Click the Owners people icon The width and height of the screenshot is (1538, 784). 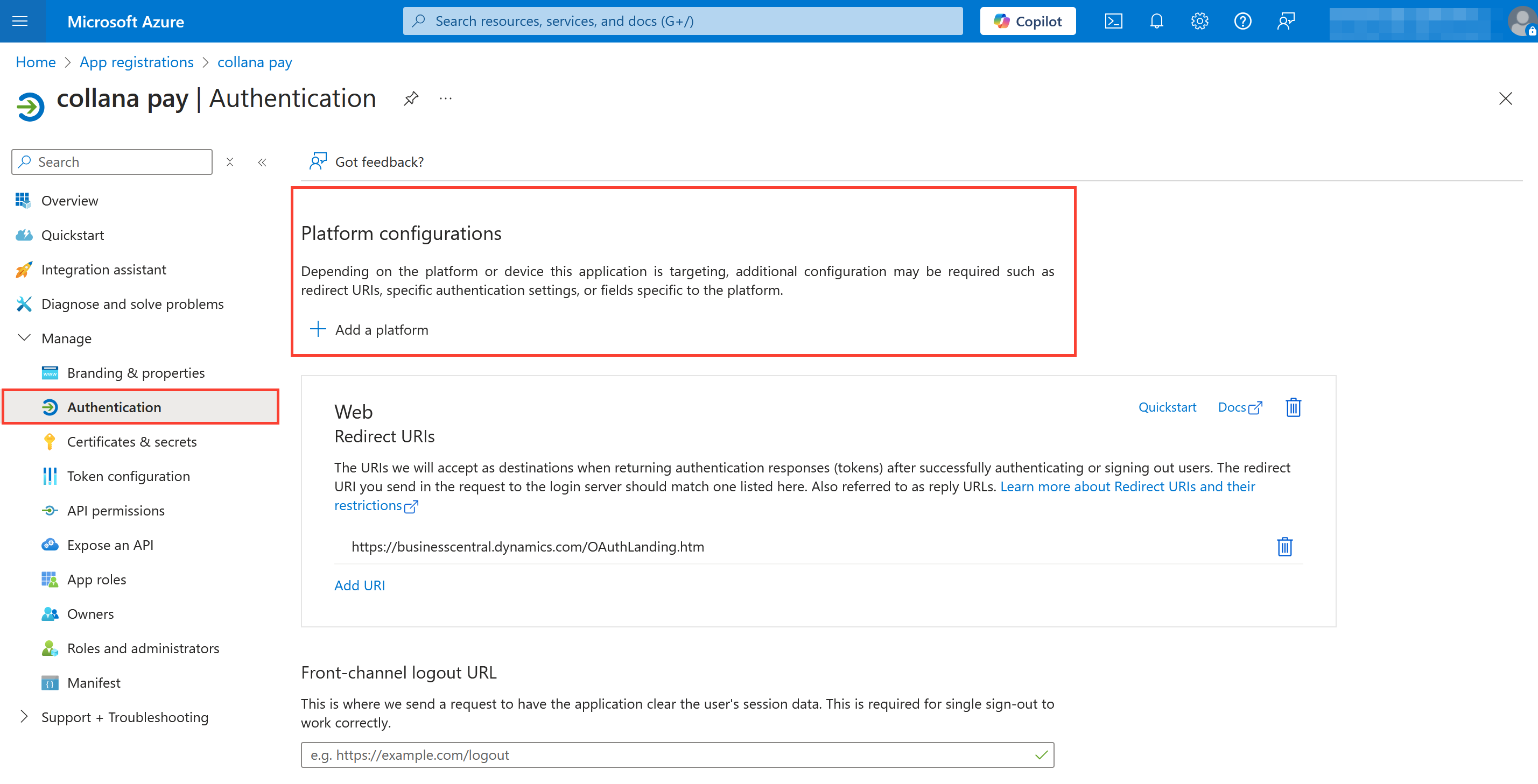point(50,614)
